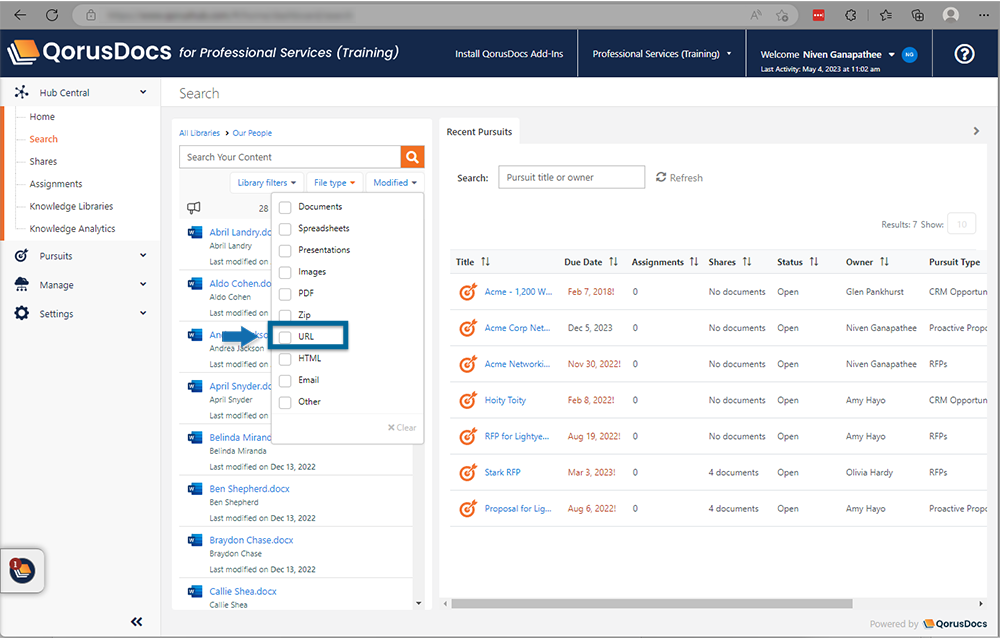Check the Documents file type box
Viewport: 1000px width, 638px height.
(285, 207)
